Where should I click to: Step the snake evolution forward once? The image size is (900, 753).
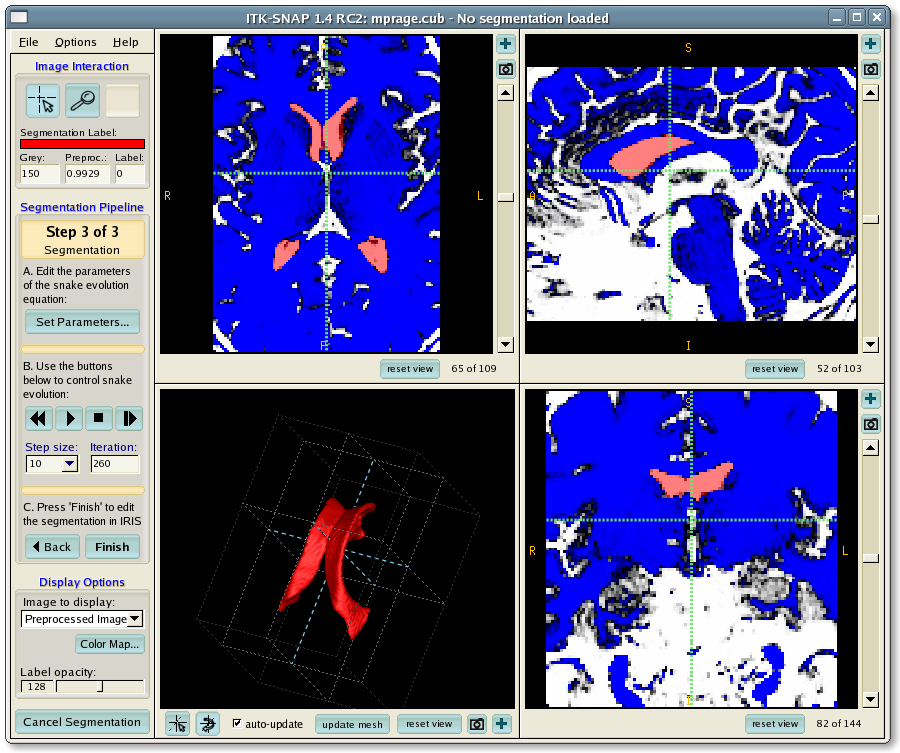pyautogui.click(x=128, y=419)
